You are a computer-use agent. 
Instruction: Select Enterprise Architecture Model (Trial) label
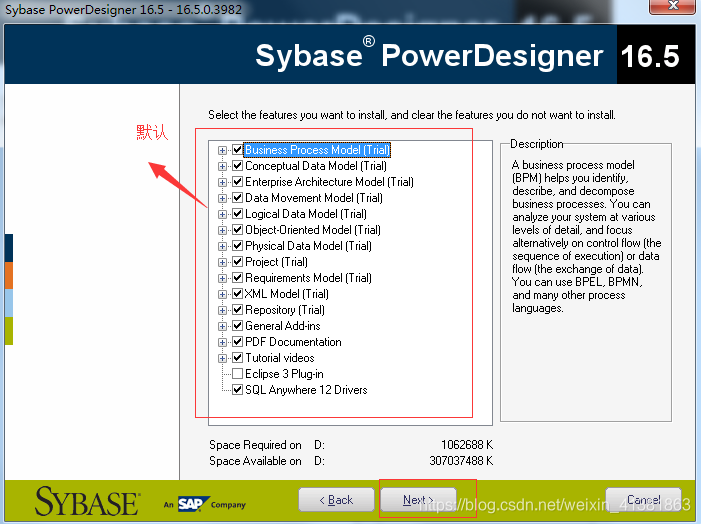329,182
